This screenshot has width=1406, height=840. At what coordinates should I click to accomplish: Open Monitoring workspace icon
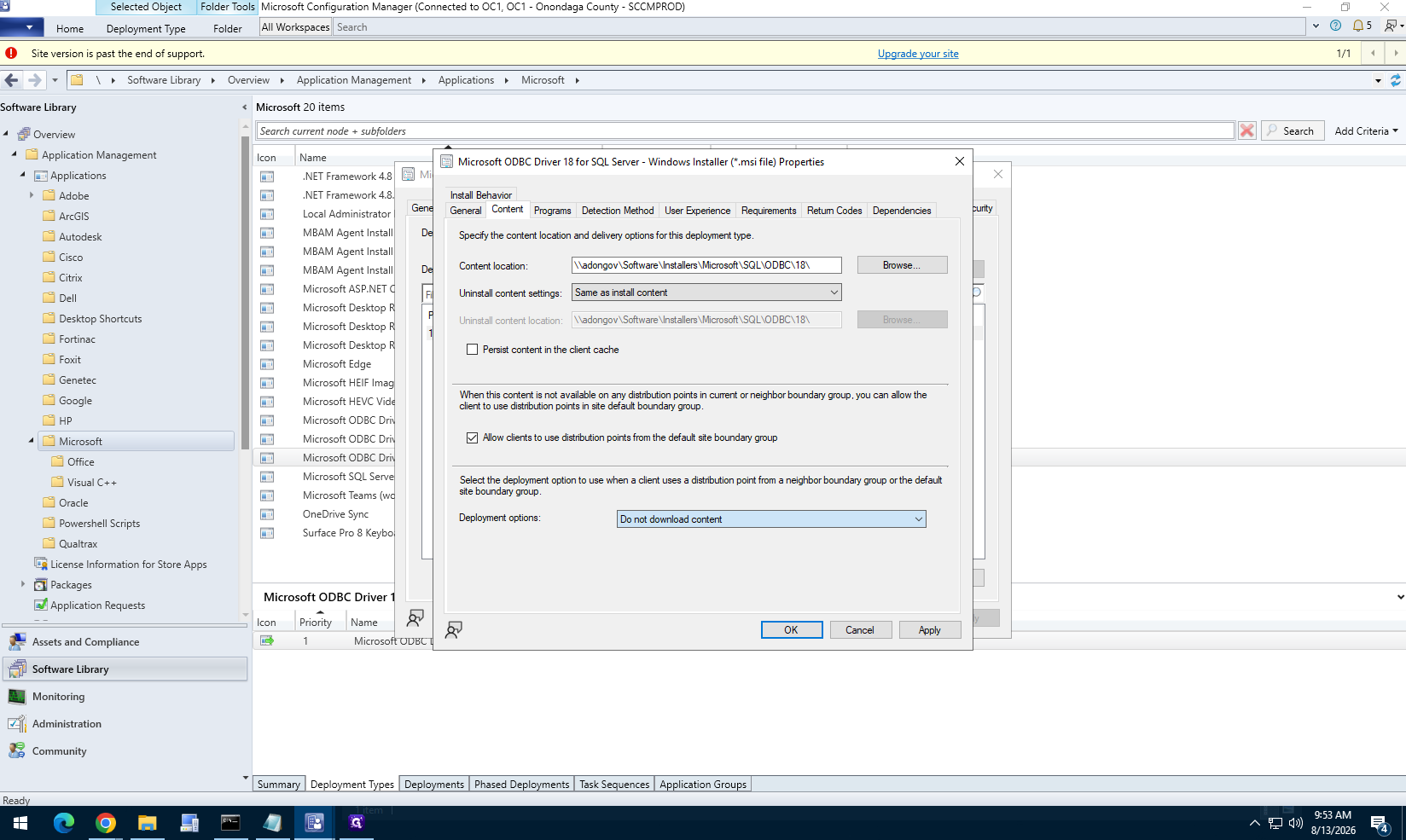click(x=17, y=697)
